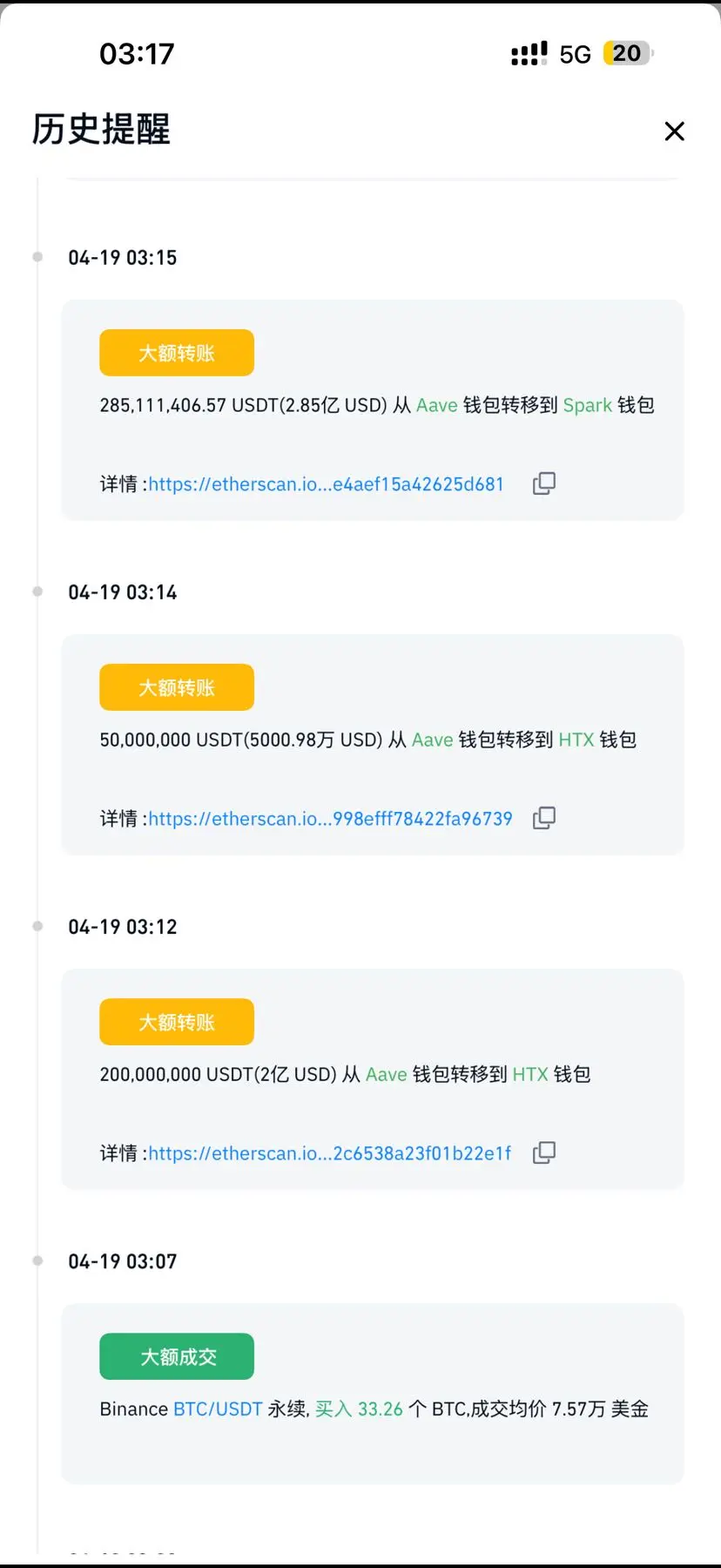Tap the BTC/USDT trading pair link
721x1568 pixels.
[x=218, y=1409]
